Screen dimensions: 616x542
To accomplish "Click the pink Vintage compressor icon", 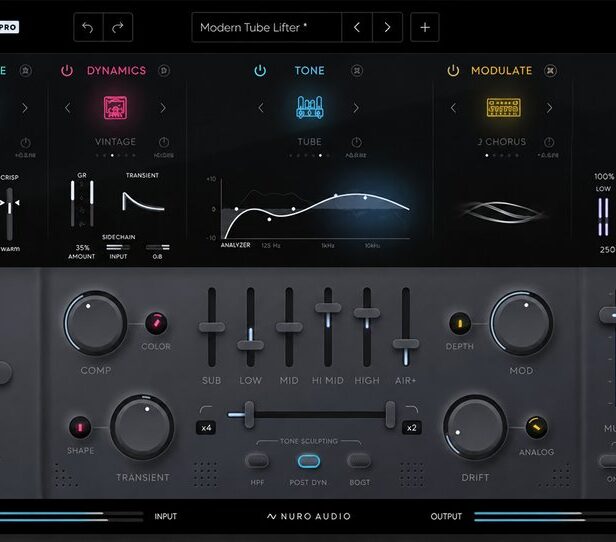I will (x=116, y=107).
